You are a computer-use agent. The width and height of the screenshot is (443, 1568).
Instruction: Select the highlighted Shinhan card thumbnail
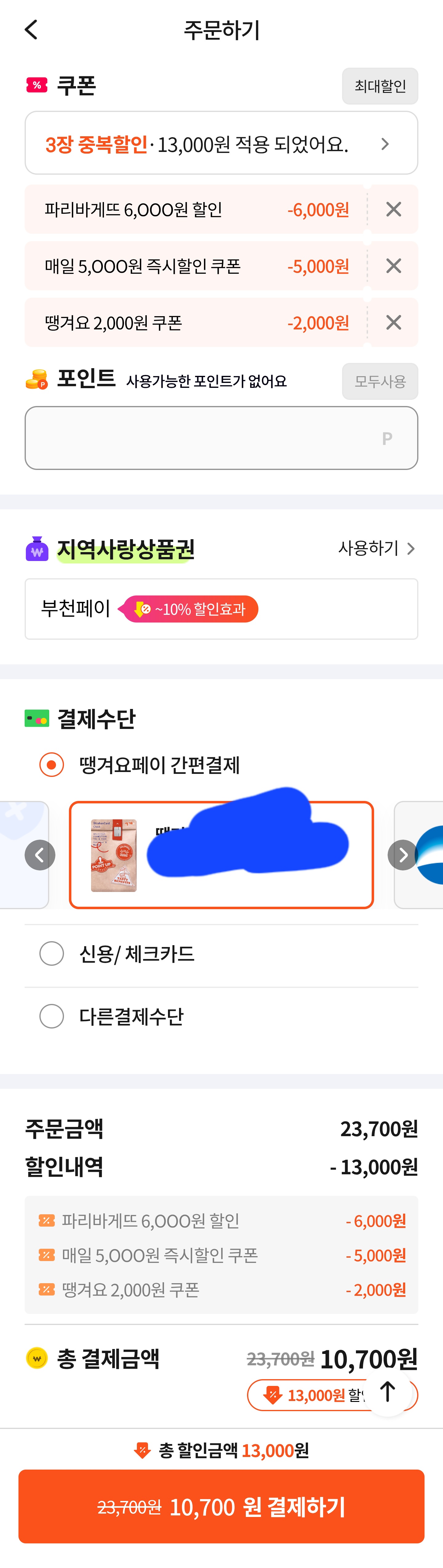pos(114,855)
